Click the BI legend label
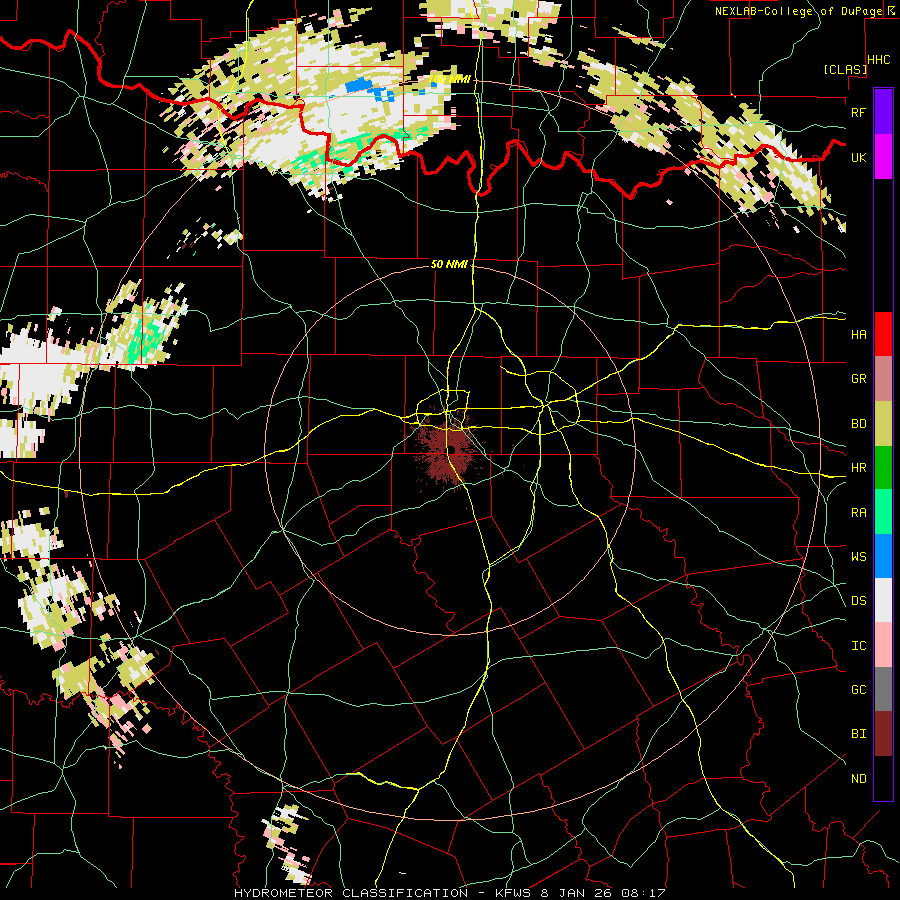900x900 pixels. [858, 734]
